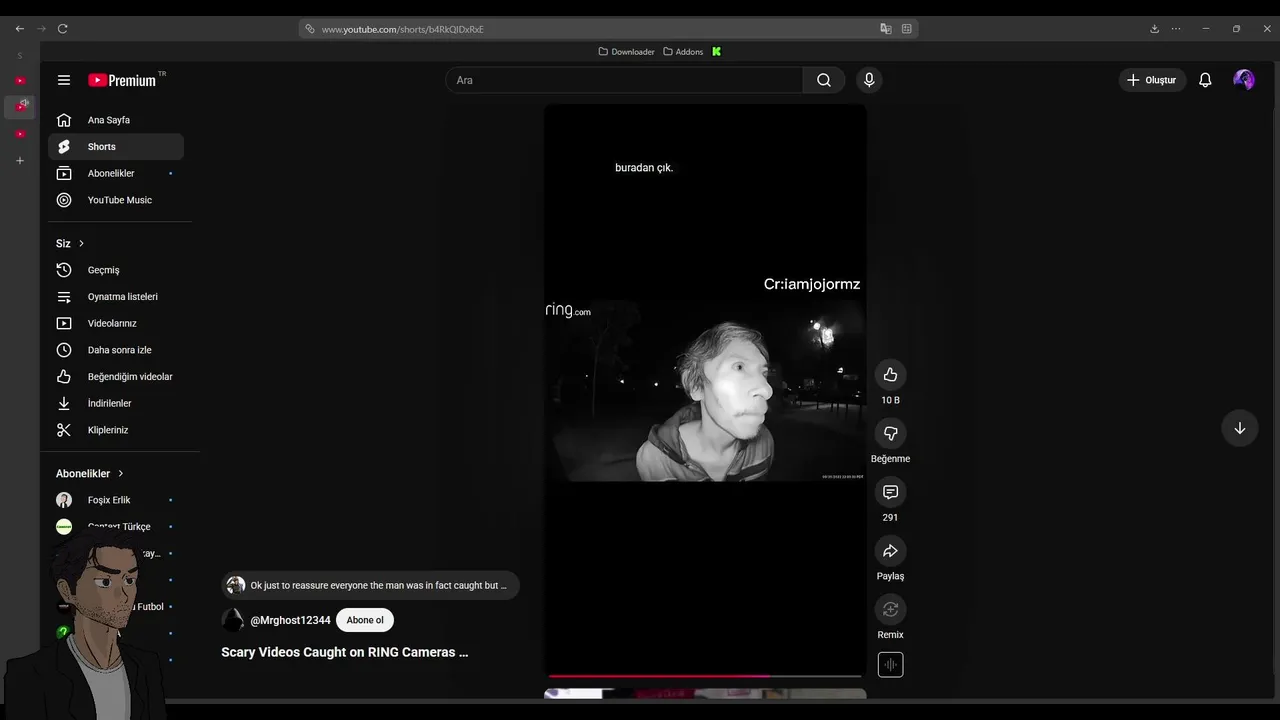Open the pinned comment 'Ok just to reassure everyone'
1280x720 pixels.
pos(370,585)
